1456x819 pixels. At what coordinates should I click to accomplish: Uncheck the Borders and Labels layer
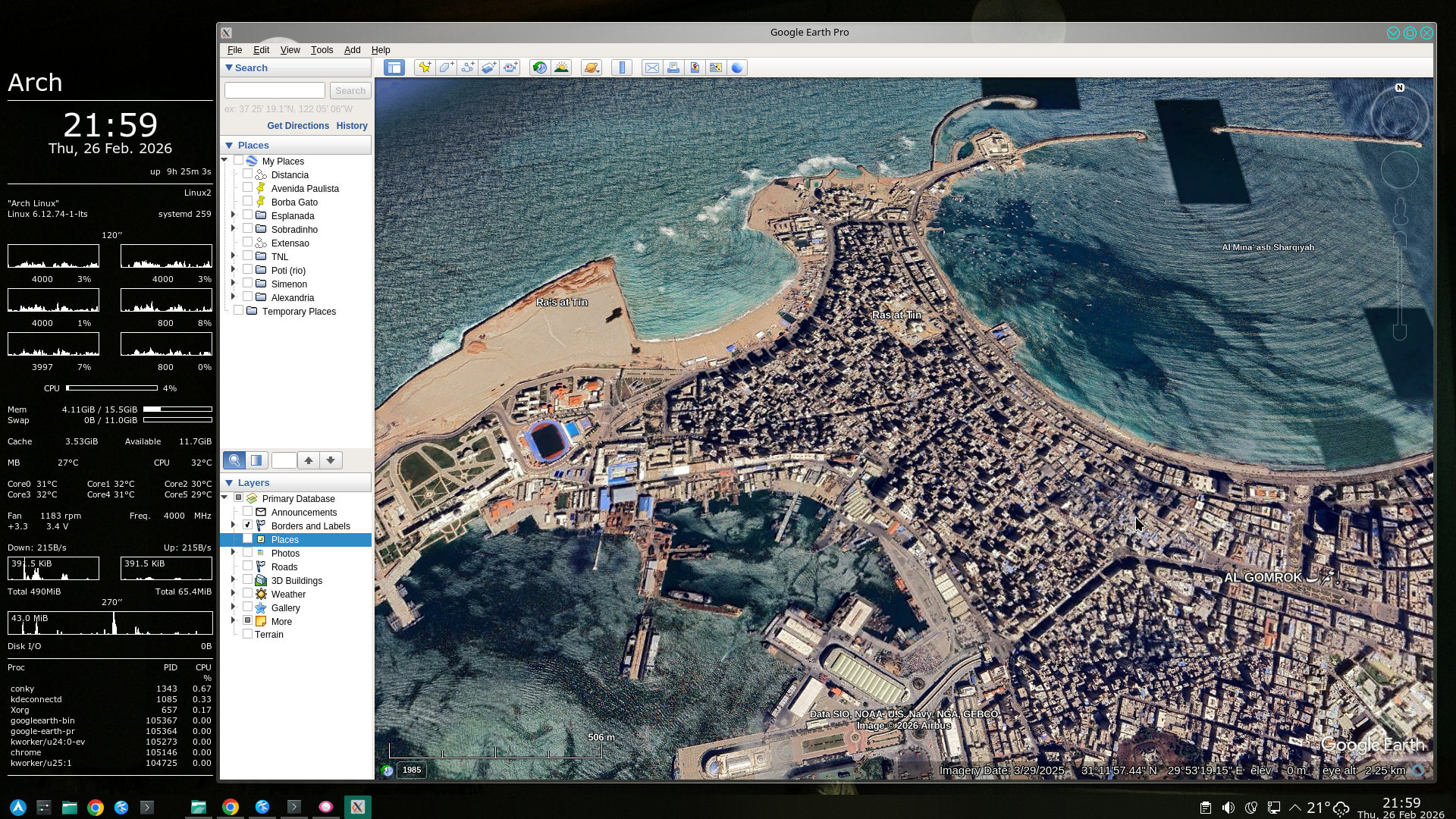coord(247,526)
